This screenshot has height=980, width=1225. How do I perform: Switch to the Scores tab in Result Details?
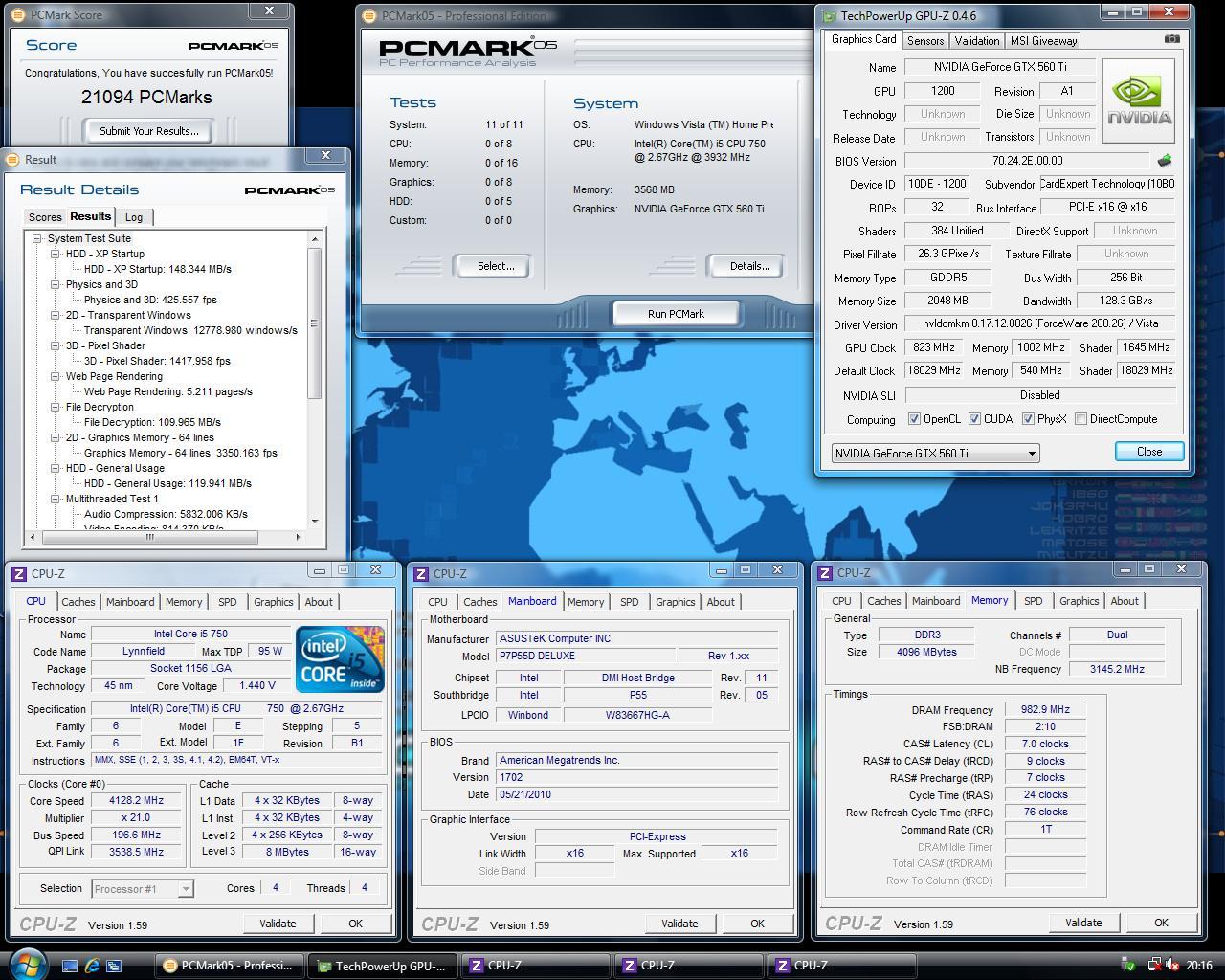click(45, 217)
